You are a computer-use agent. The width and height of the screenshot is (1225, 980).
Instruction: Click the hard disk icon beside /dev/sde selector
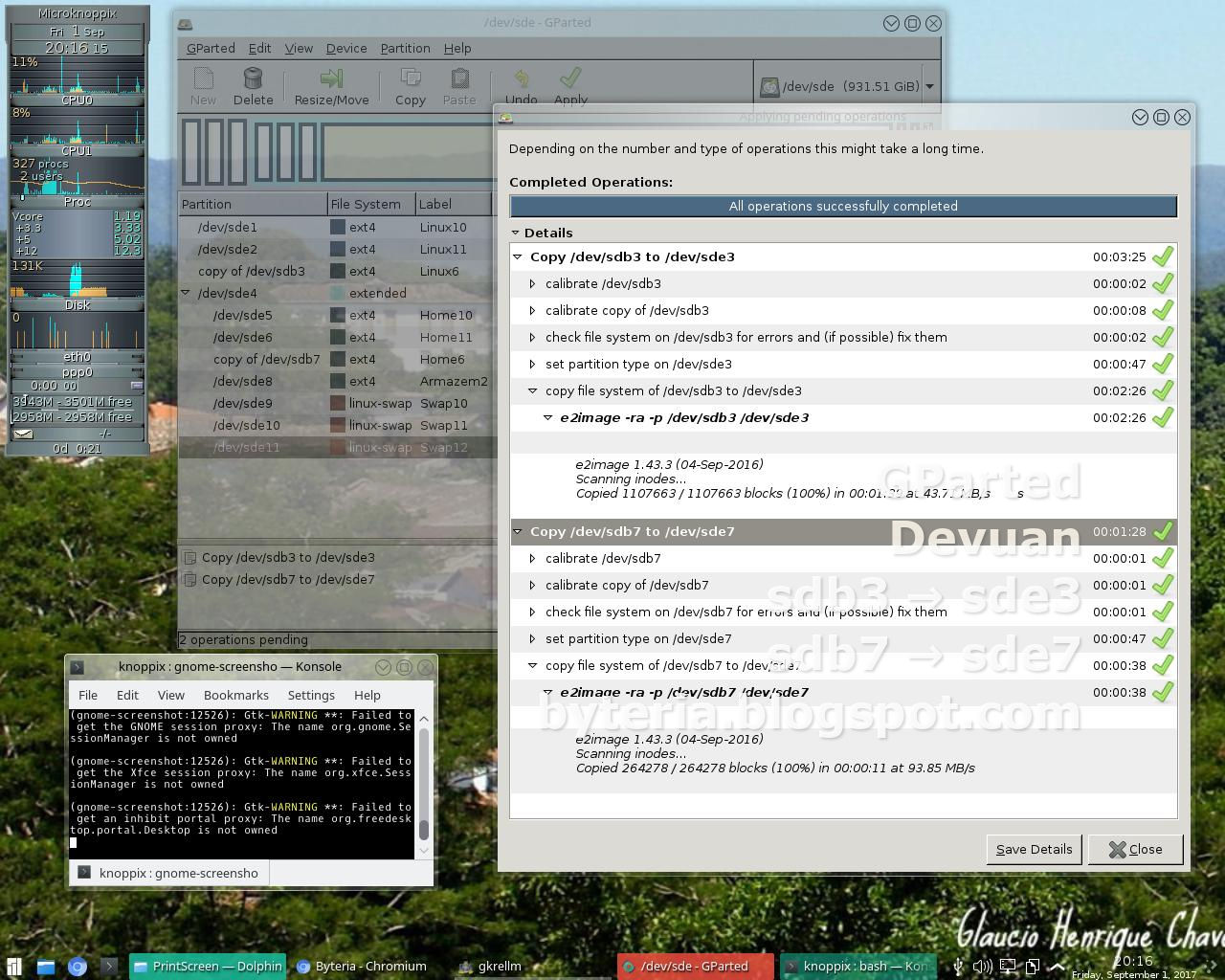(x=770, y=86)
